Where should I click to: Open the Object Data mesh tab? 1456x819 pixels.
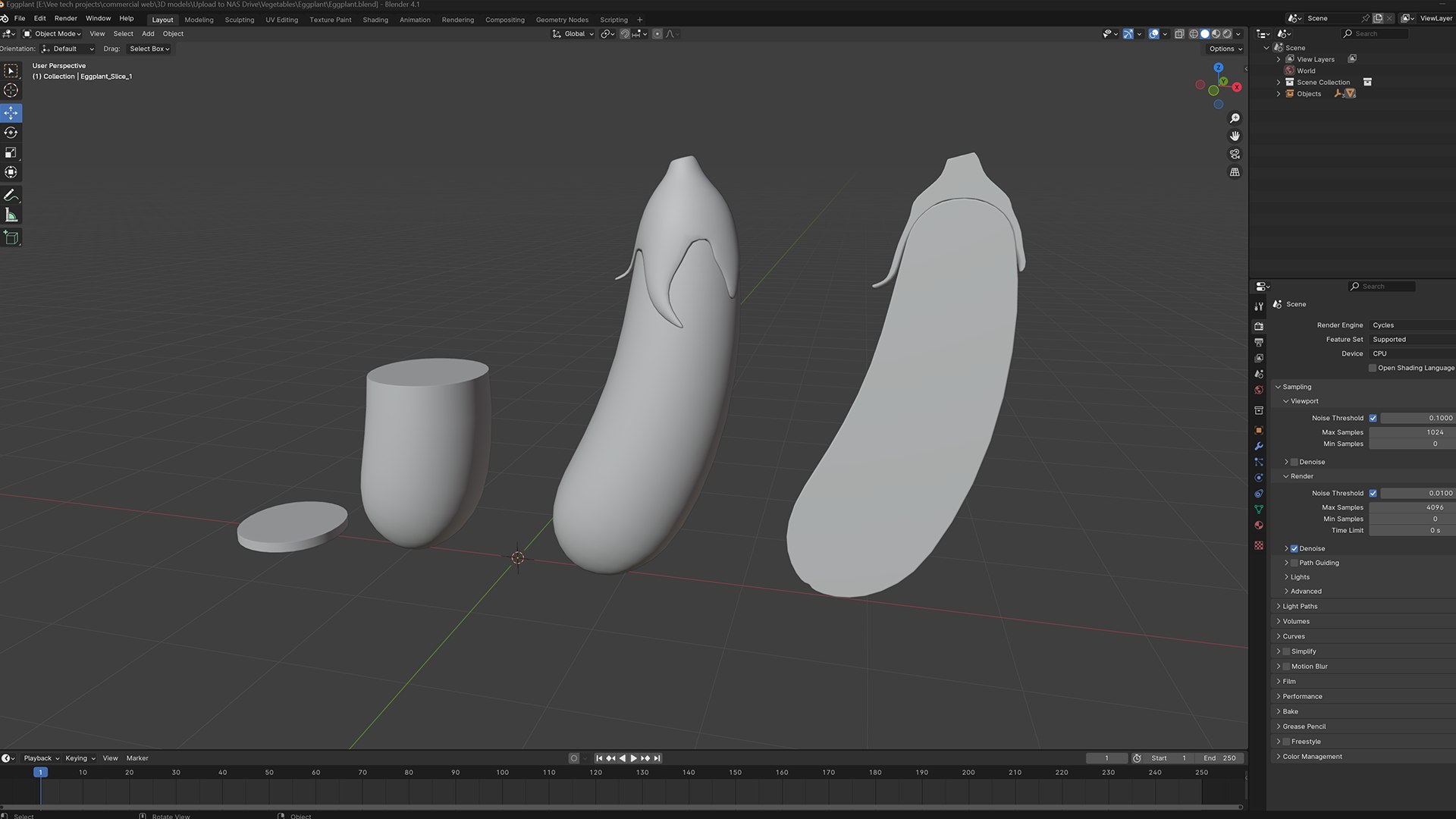(1259, 510)
